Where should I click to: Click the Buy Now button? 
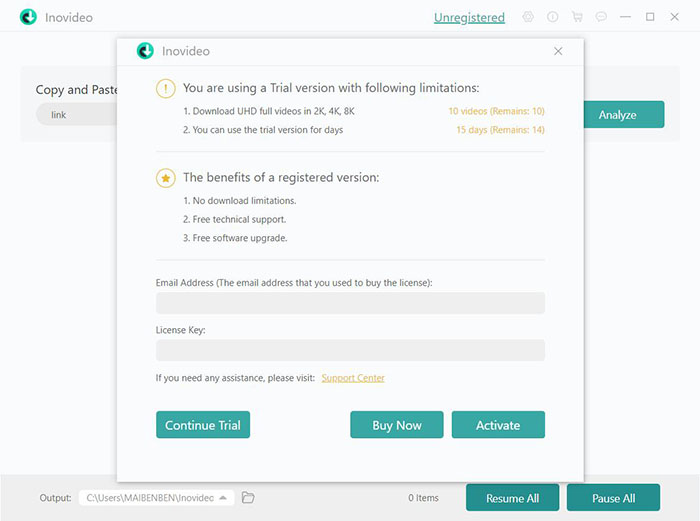tap(397, 425)
